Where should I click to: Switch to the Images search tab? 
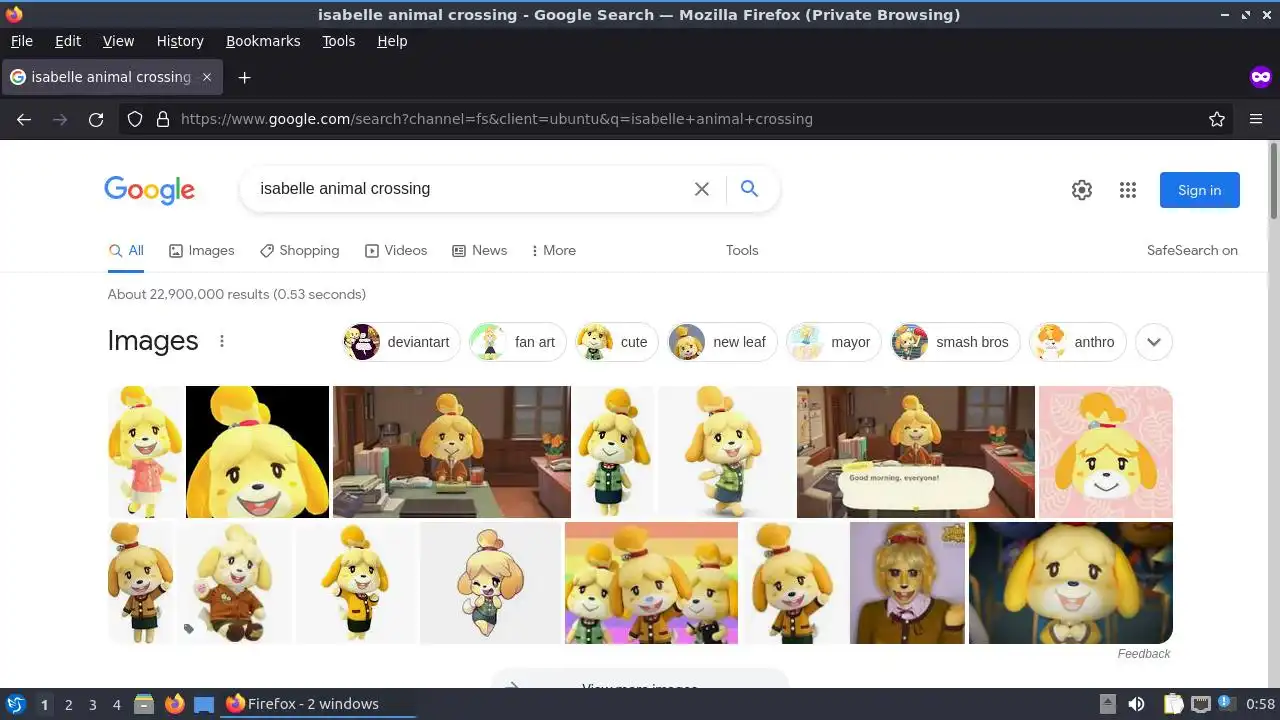click(x=201, y=251)
